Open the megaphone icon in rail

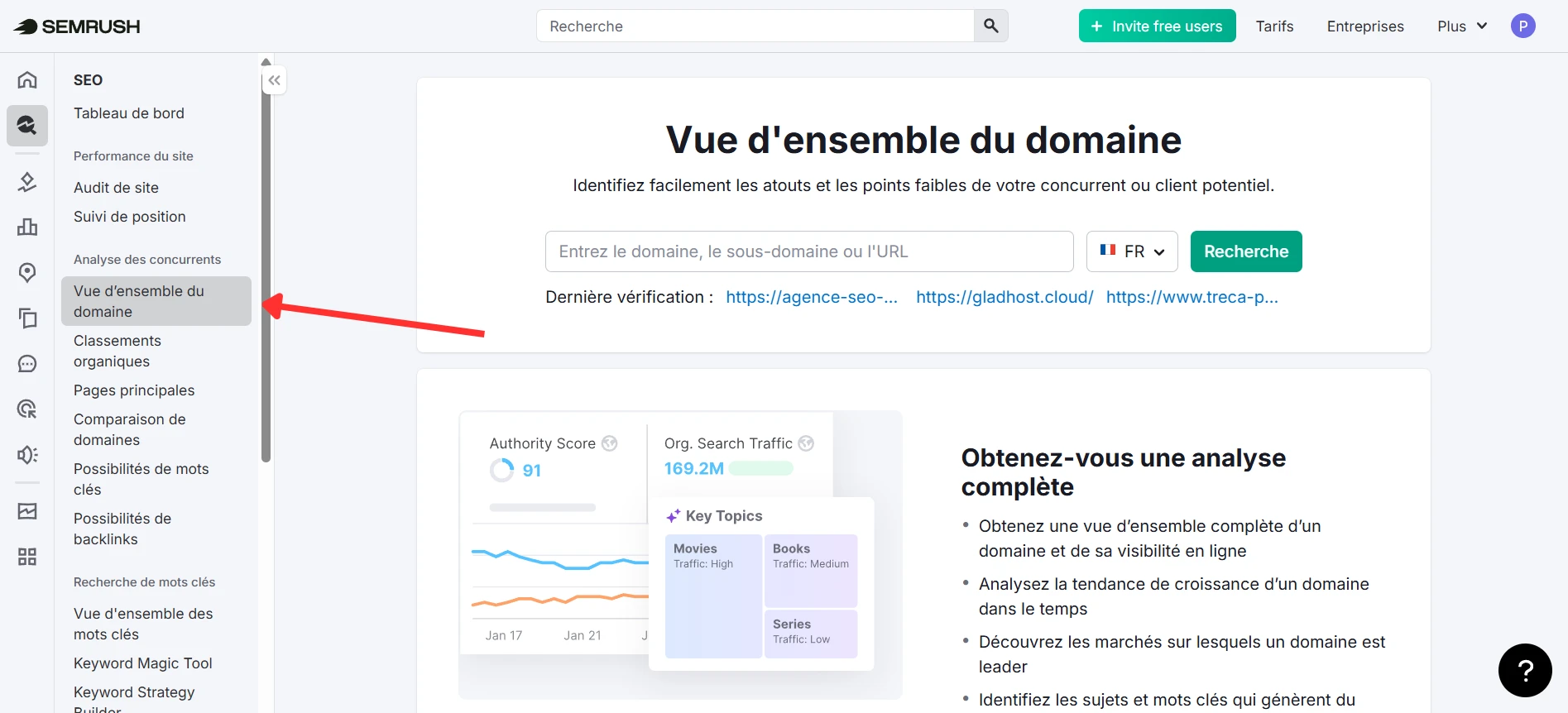[27, 454]
